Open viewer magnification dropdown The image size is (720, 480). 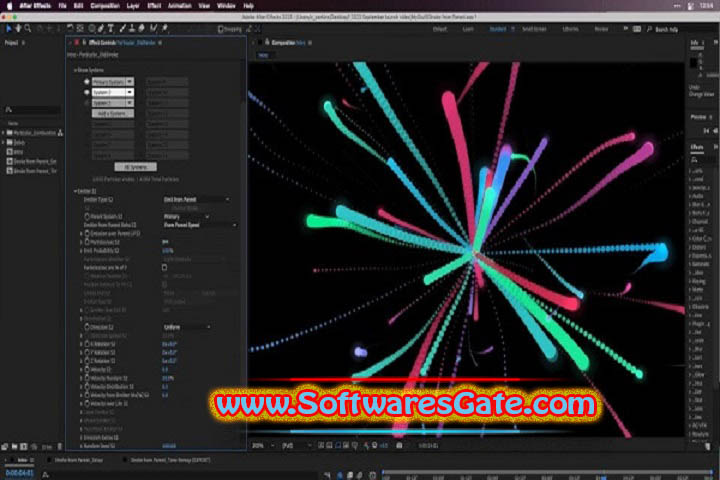pyautogui.click(x=264, y=446)
